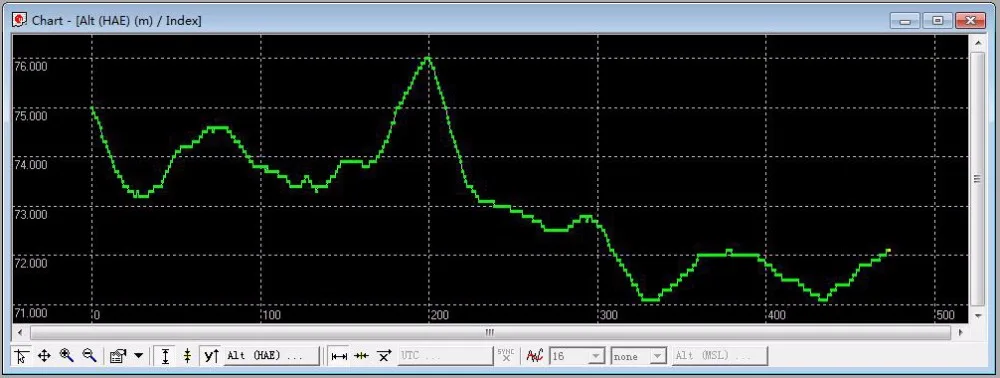Open the UTC variable selector
The image size is (1000, 378).
445,356
